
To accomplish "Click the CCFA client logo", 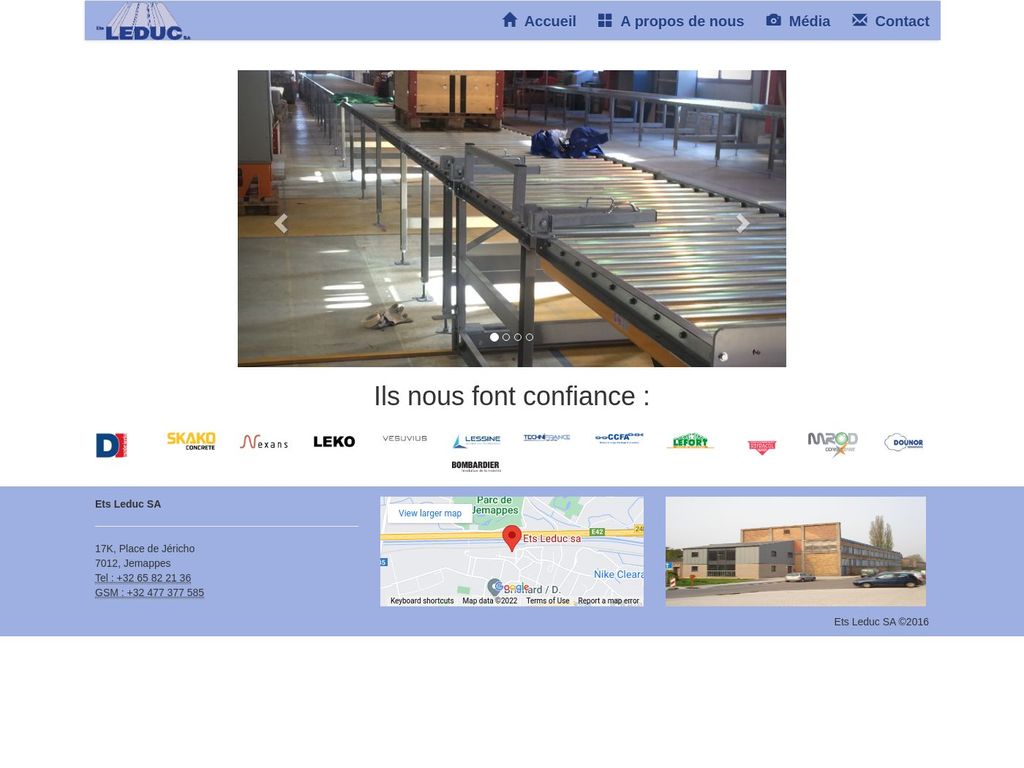I will pyautogui.click(x=619, y=438).
